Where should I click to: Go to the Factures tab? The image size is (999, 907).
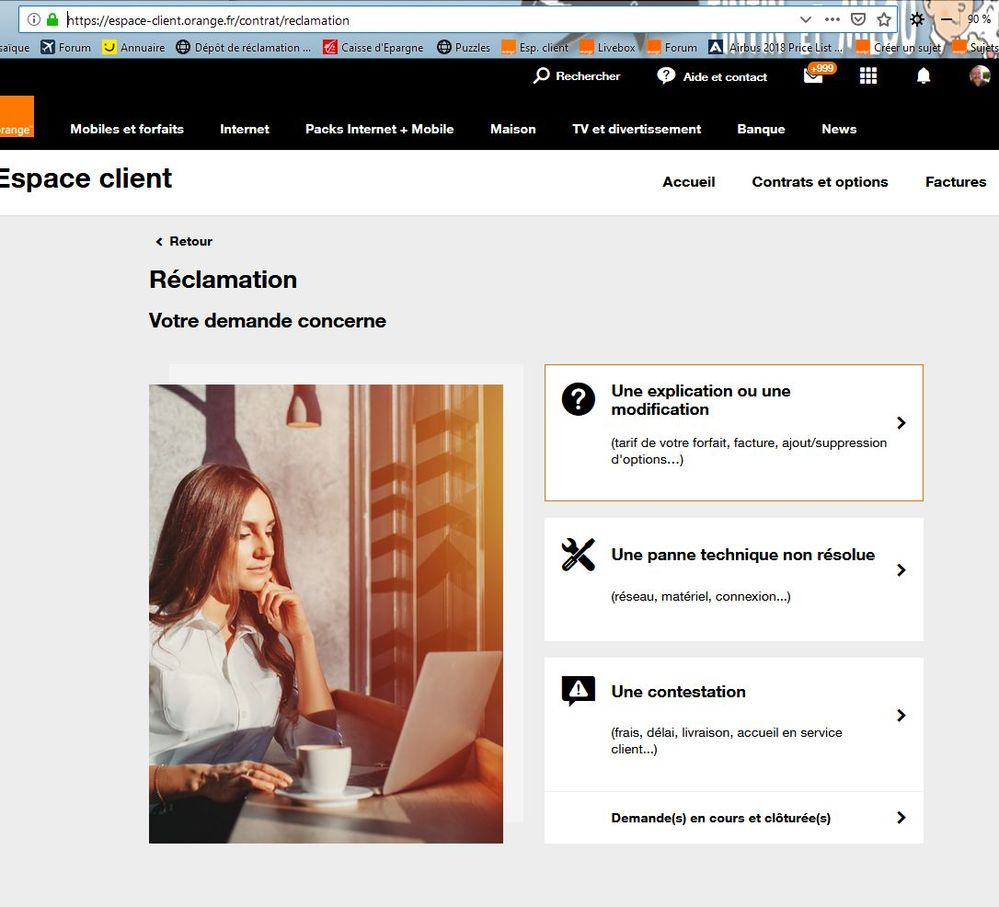[x=956, y=182]
